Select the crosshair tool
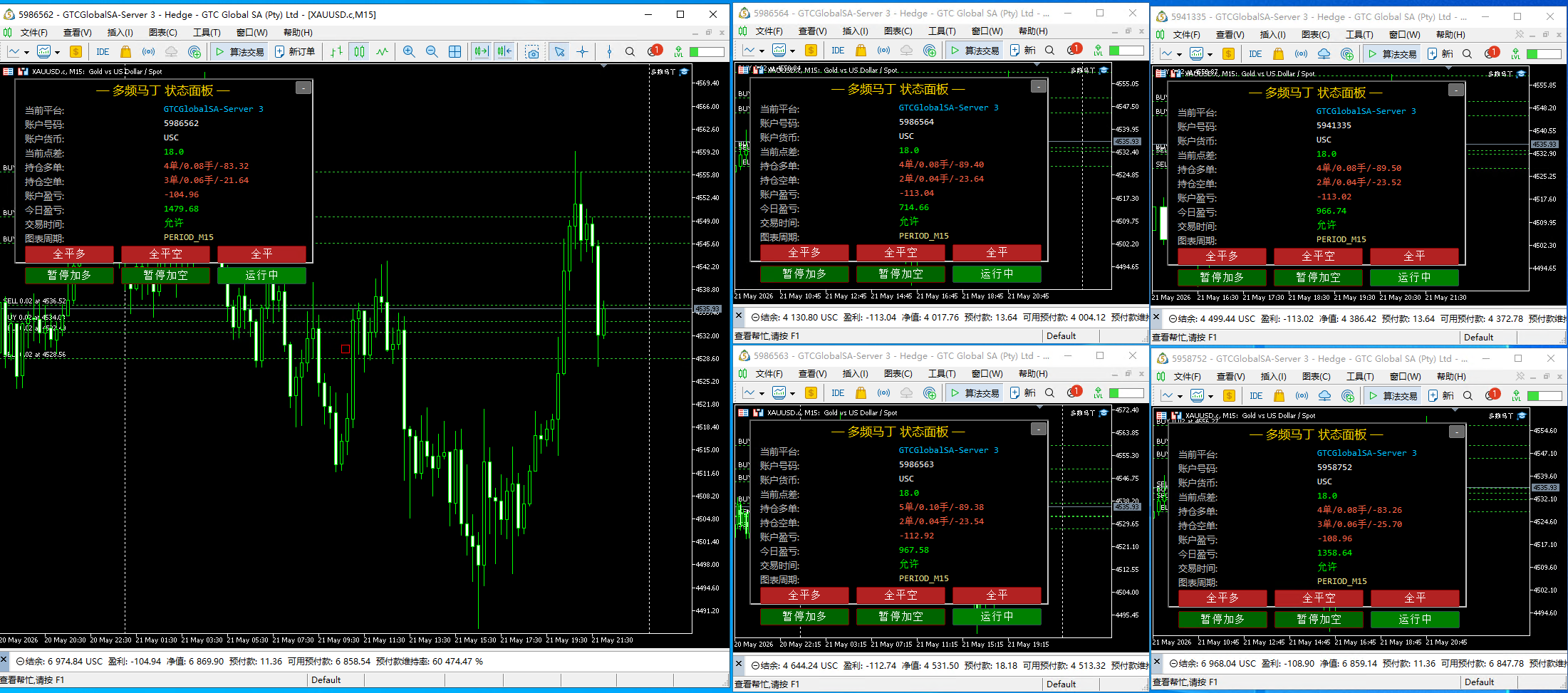The width and height of the screenshot is (1568, 693). [x=582, y=51]
